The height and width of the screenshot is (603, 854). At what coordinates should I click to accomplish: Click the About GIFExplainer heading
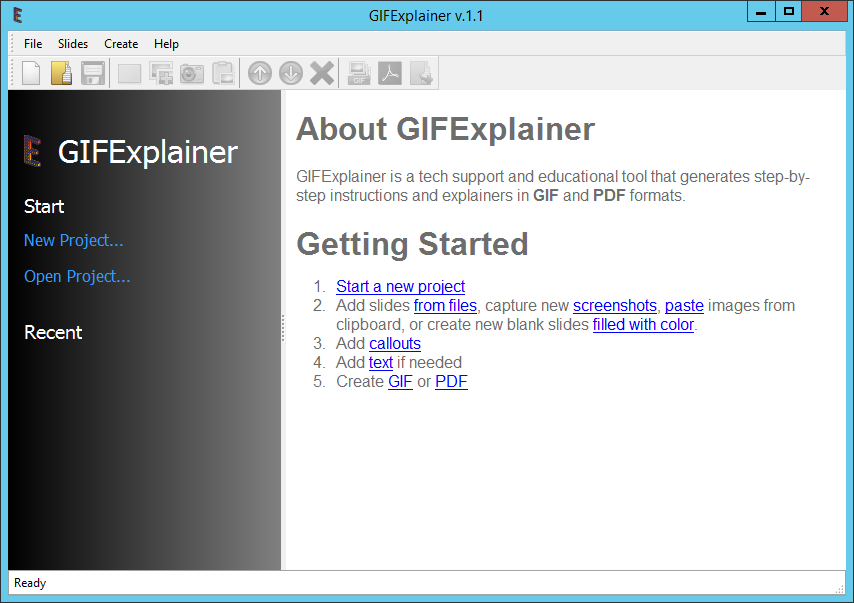(446, 129)
